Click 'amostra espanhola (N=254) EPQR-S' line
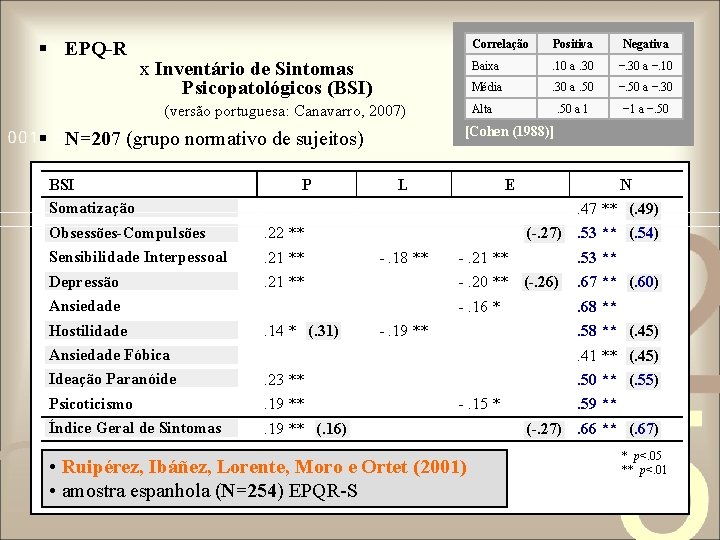The height and width of the screenshot is (540, 720). [x=209, y=491]
